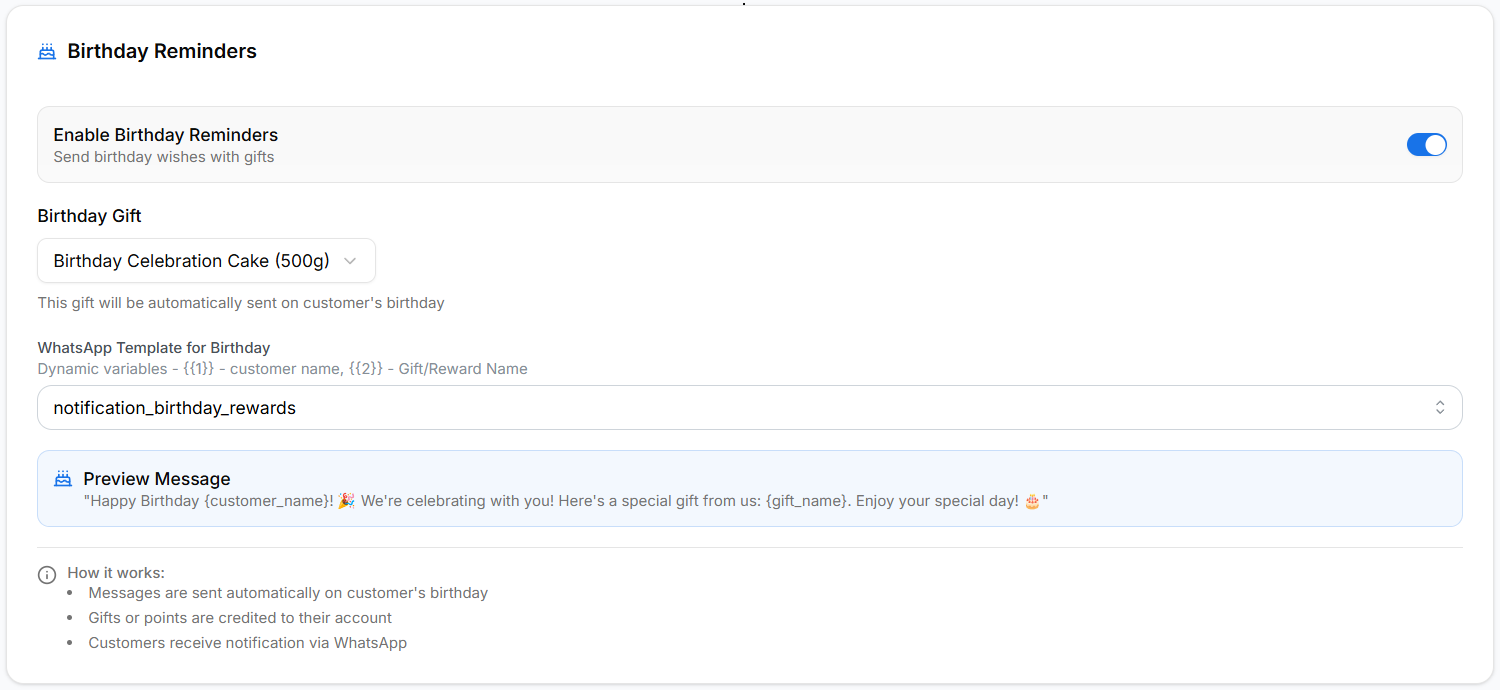Viewport: 1500px width, 690px height.
Task: Click the Customers receive notification via WhatsApp bullet
Action: [248, 643]
